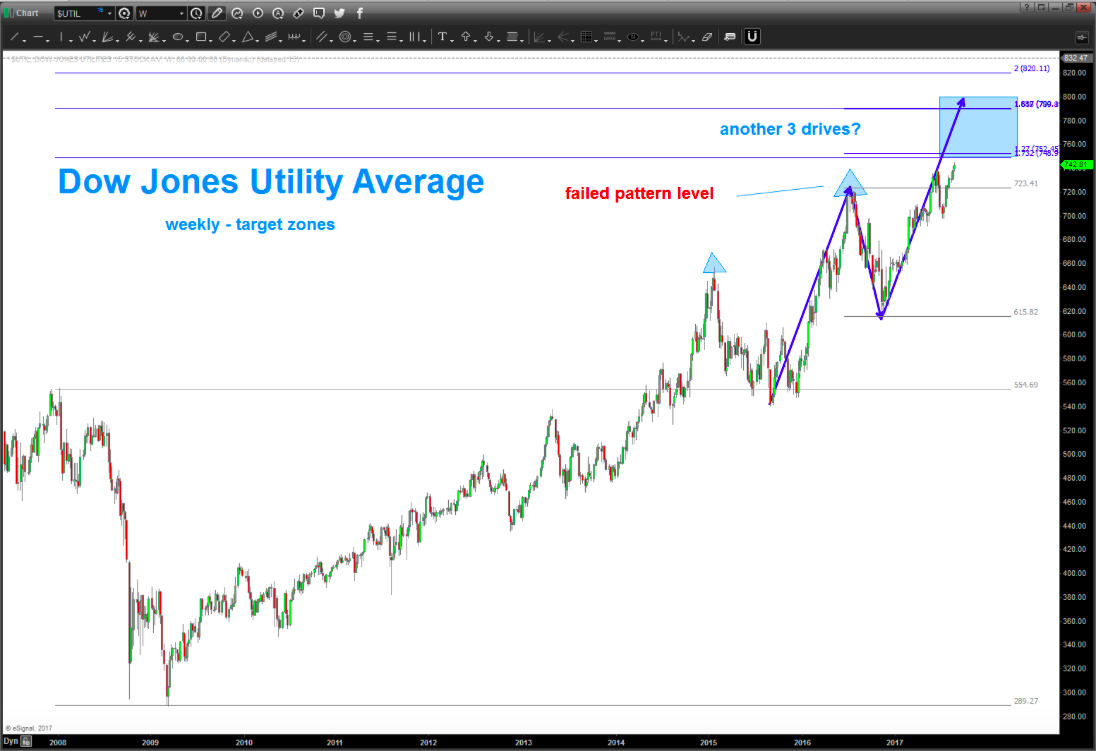
Task: Click the 300.00 price axis label
Action: pyautogui.click(x=1074, y=693)
